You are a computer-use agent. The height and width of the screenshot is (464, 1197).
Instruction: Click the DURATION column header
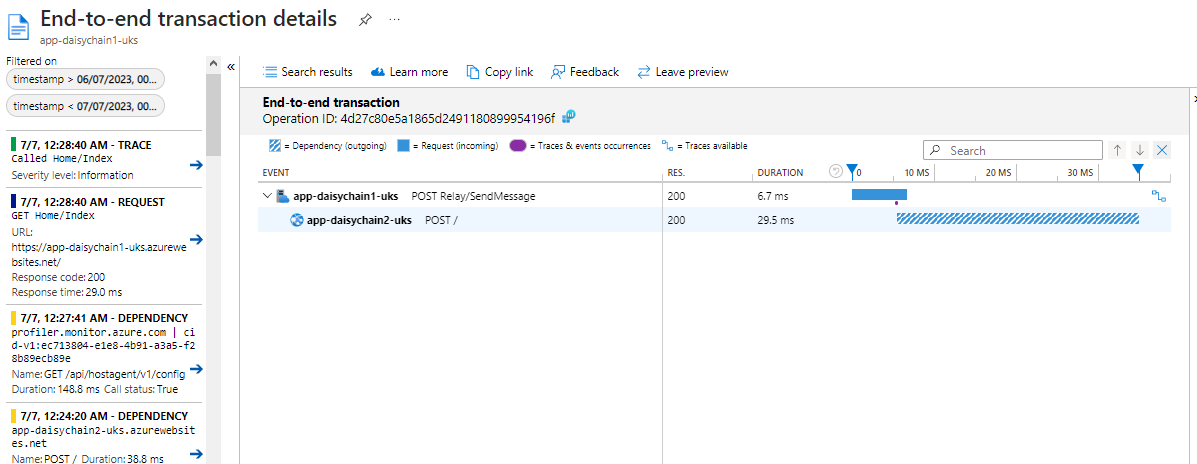[780, 172]
